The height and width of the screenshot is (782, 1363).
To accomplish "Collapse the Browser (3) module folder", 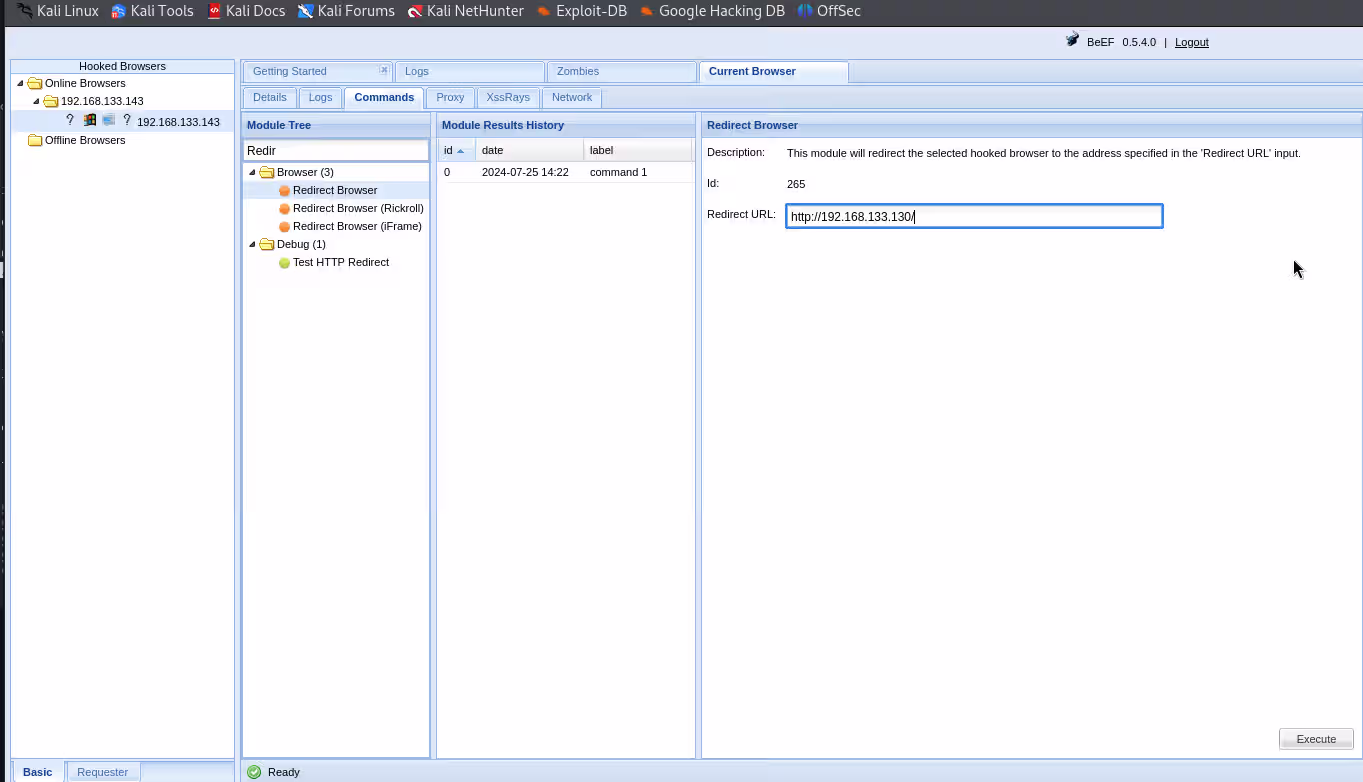I will tap(252, 172).
